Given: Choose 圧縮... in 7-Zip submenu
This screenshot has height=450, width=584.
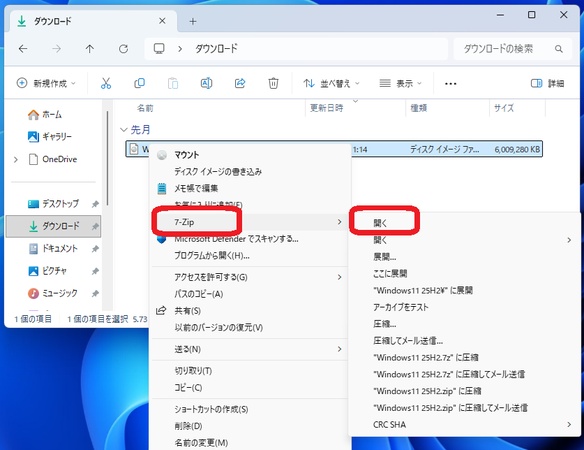Looking at the screenshot, I should click(464, 324).
